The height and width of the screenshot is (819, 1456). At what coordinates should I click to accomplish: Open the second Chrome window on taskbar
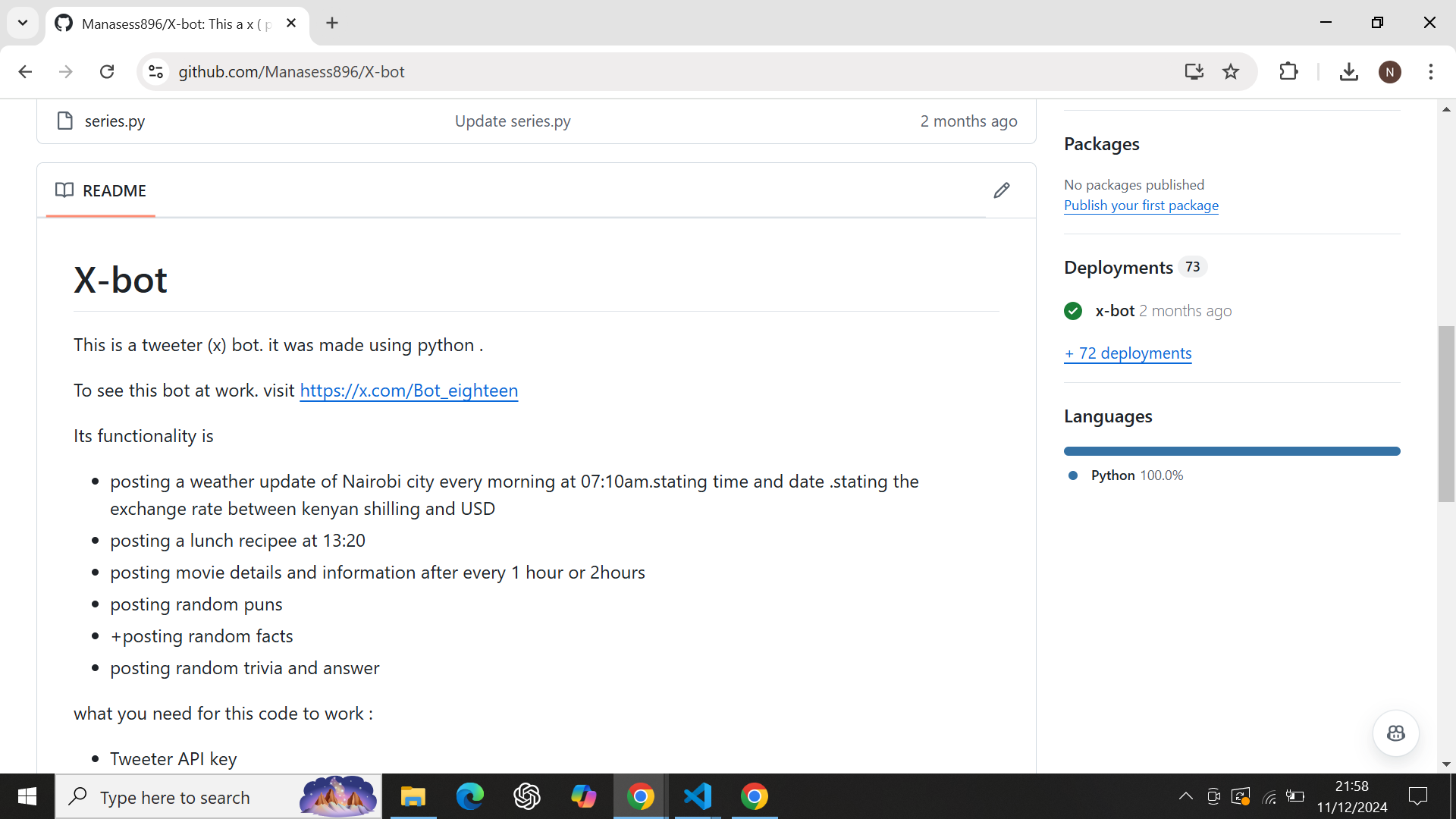[755, 796]
